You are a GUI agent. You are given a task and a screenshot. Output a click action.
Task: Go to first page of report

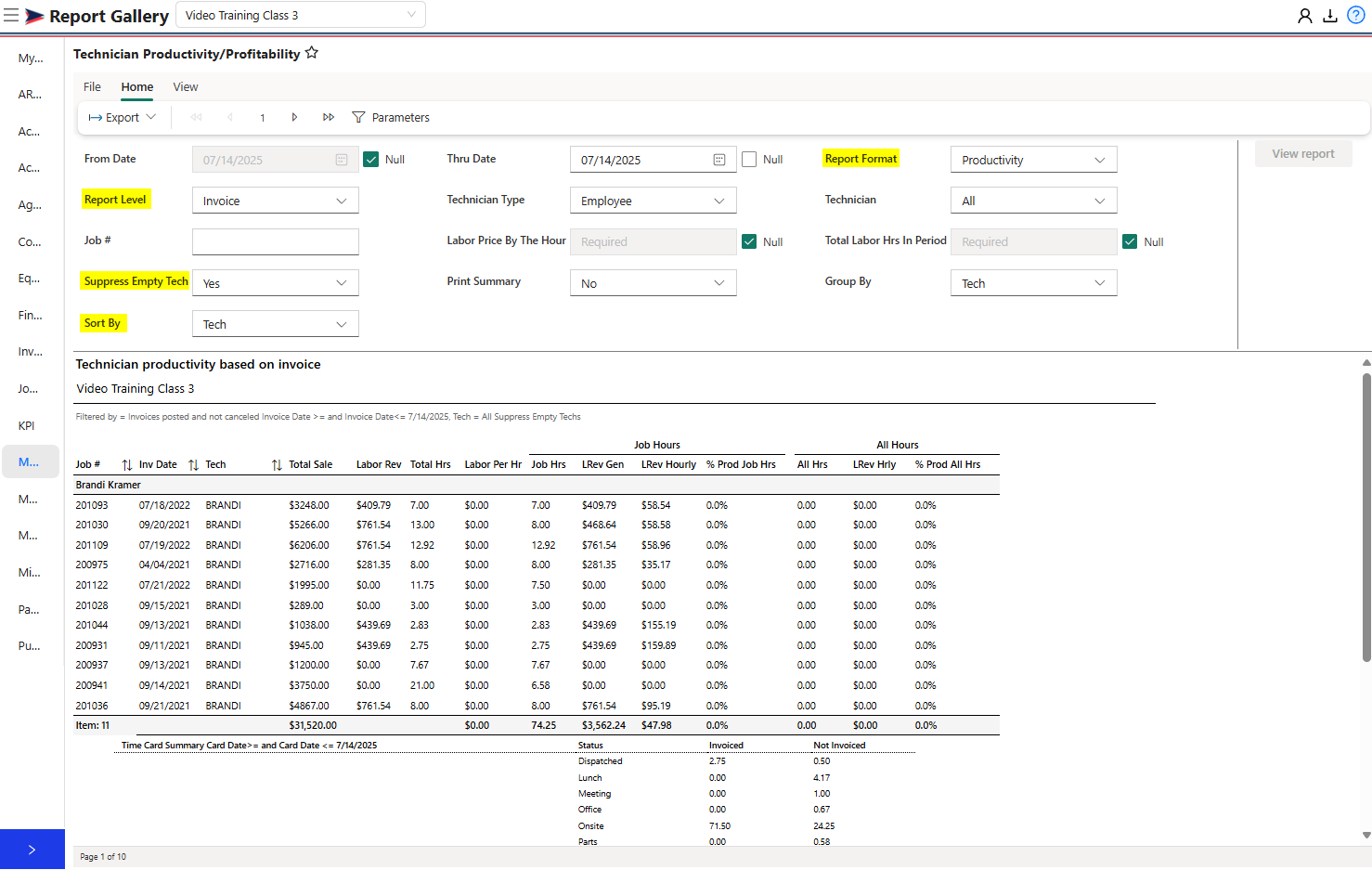coord(196,117)
